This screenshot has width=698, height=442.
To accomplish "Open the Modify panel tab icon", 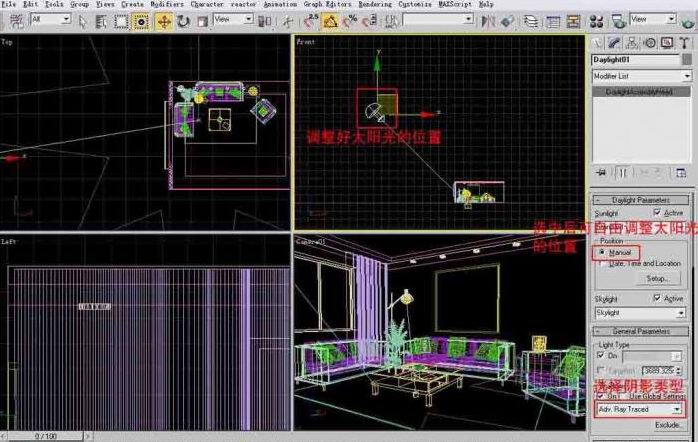I will coord(614,43).
